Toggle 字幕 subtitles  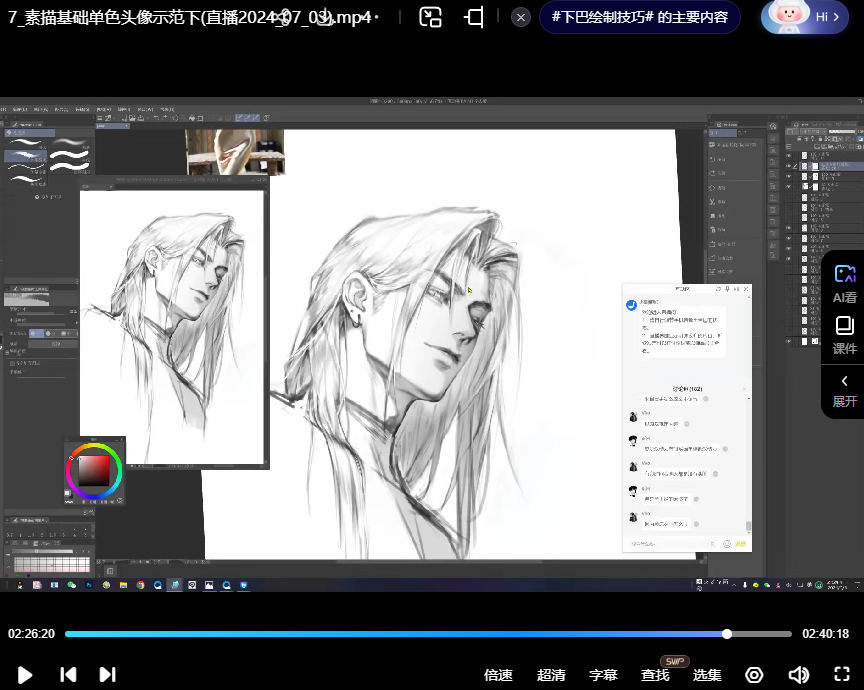tap(603, 675)
